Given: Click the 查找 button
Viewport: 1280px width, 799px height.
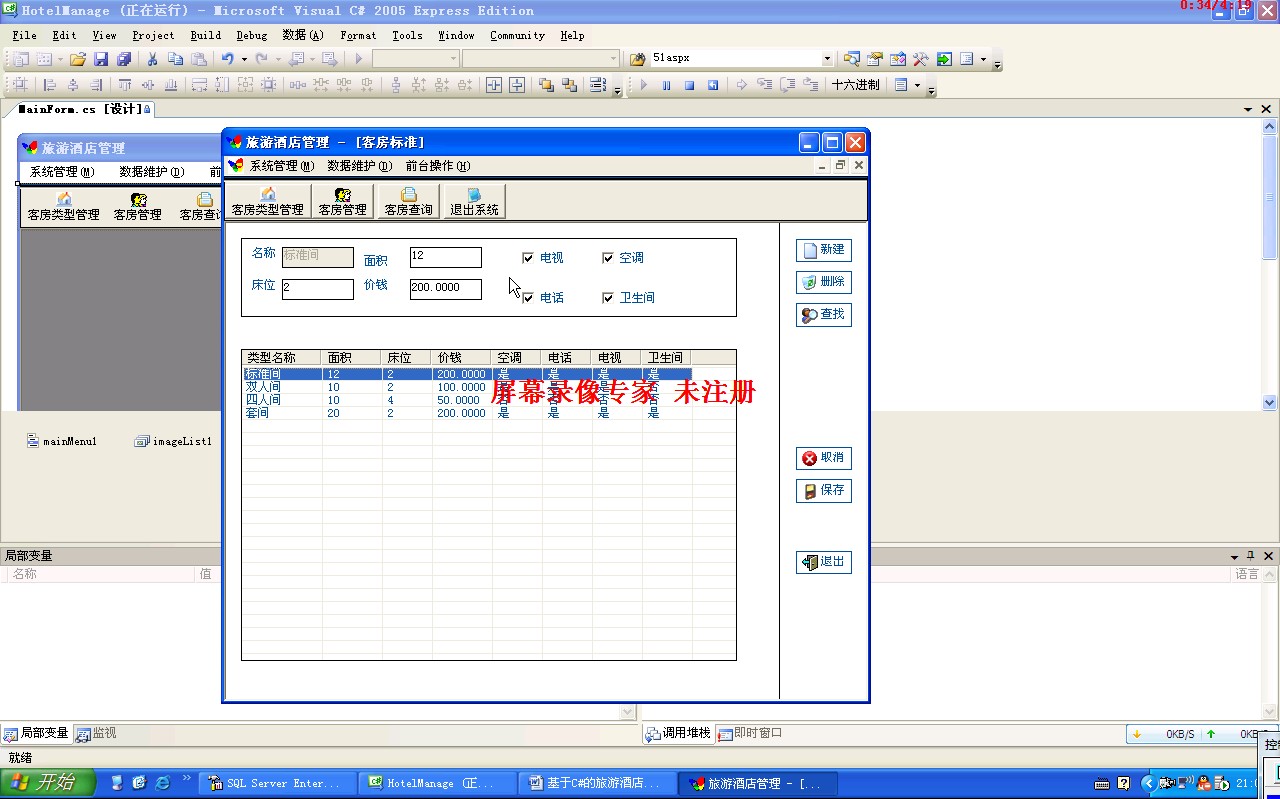Looking at the screenshot, I should (824, 314).
